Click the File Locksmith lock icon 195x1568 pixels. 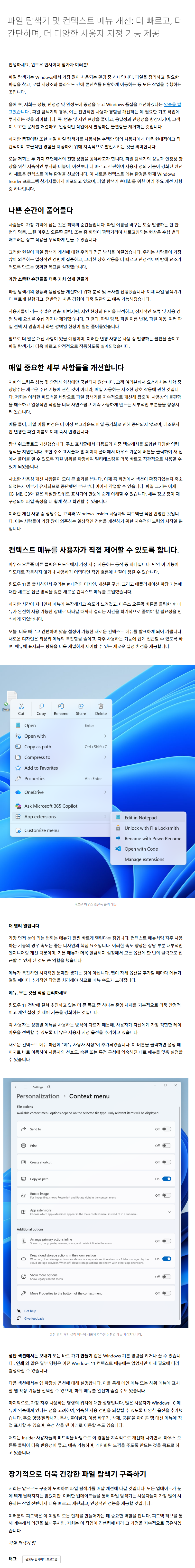coord(118,828)
